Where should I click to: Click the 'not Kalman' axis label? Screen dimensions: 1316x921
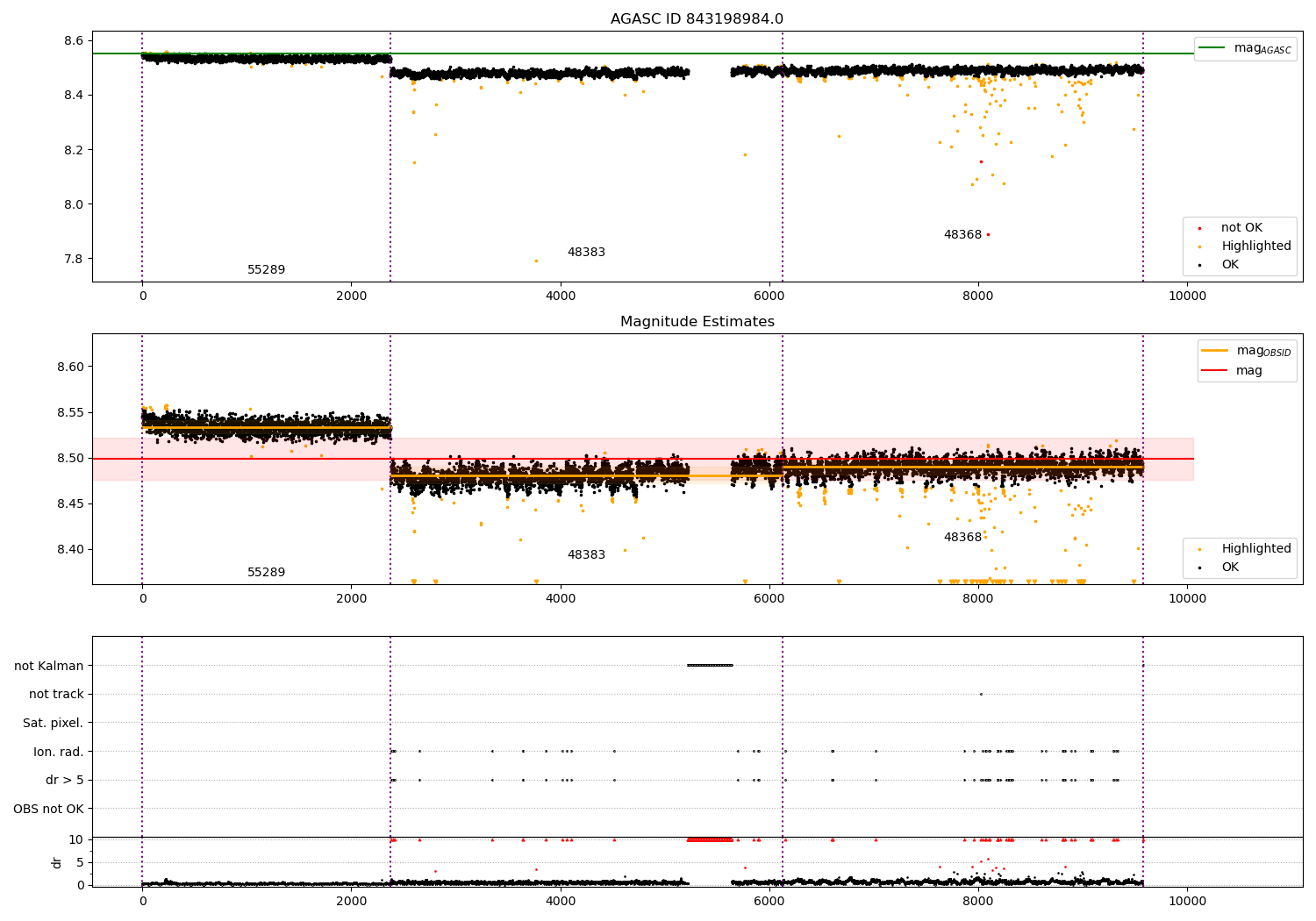[x=49, y=666]
